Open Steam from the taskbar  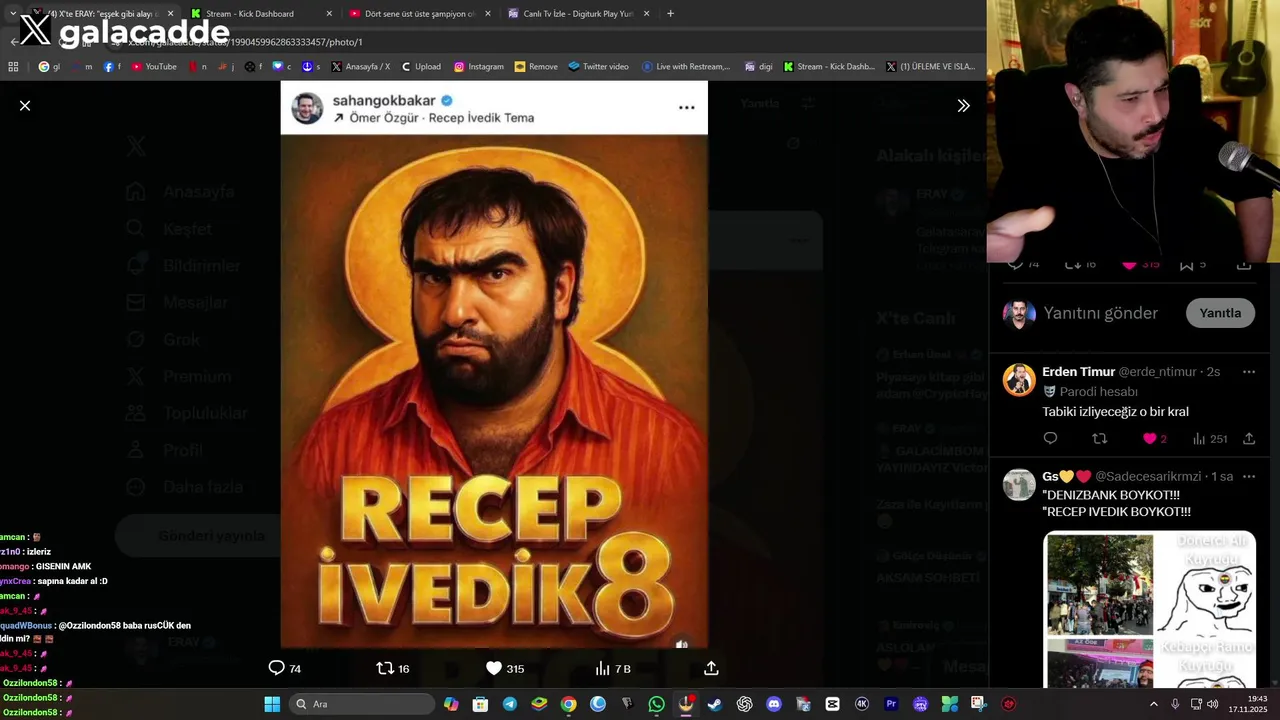pos(715,704)
